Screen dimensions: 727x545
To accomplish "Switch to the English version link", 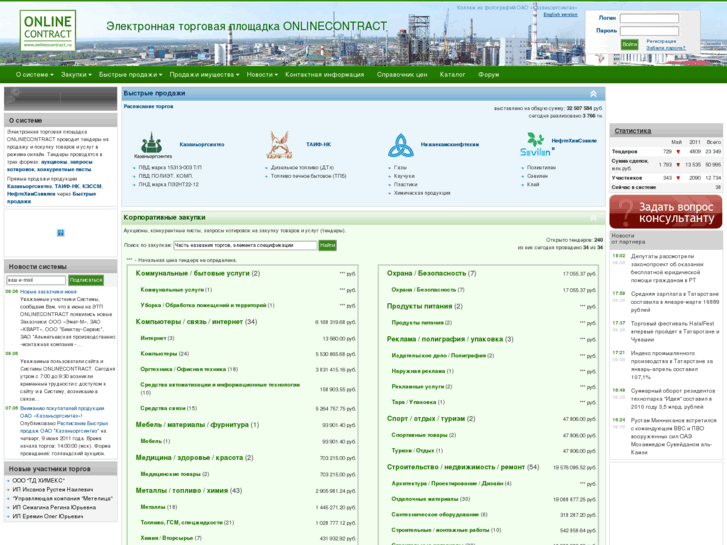I will [x=561, y=15].
